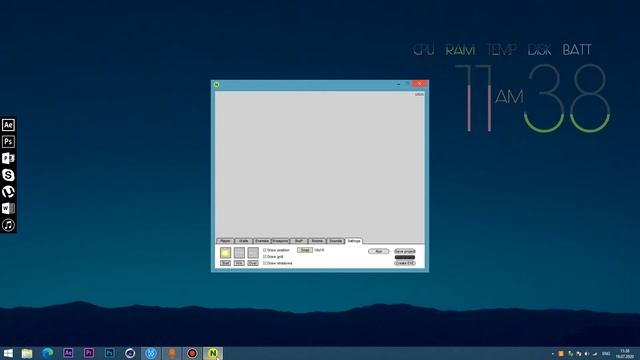
Task: Click the N icon in the window title bar
Action: click(217, 84)
